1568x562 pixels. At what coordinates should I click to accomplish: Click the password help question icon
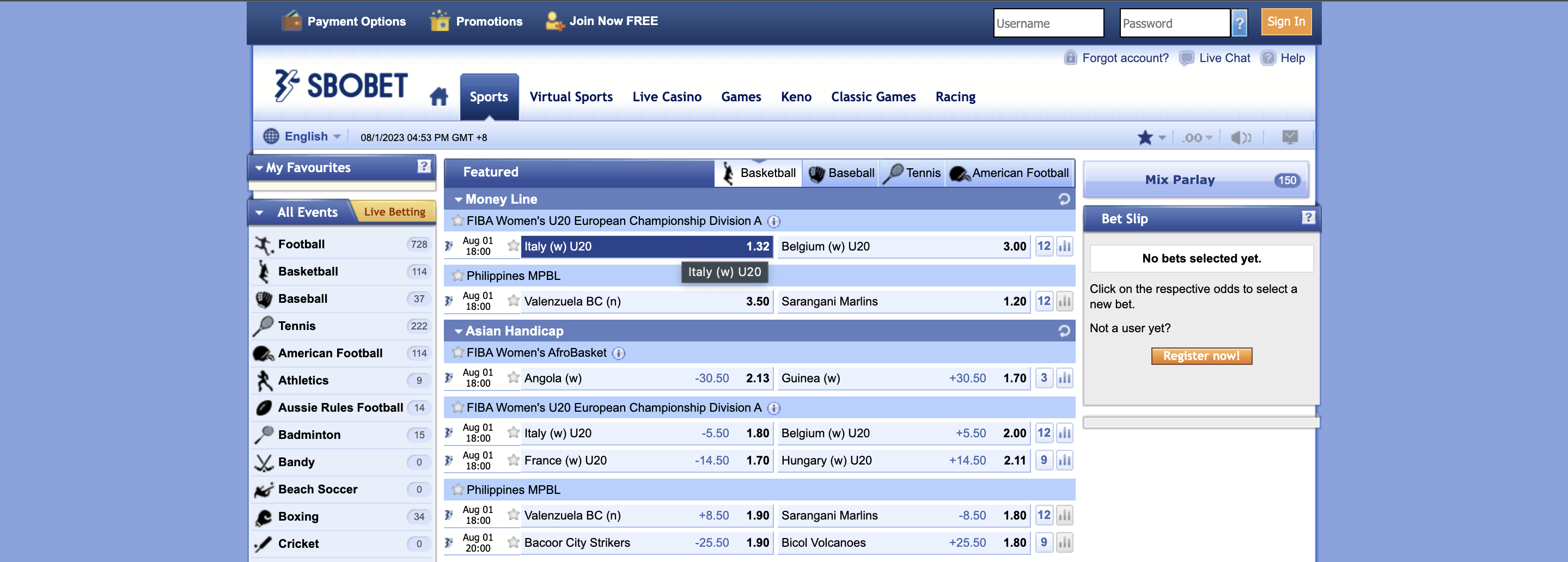pos(1239,23)
